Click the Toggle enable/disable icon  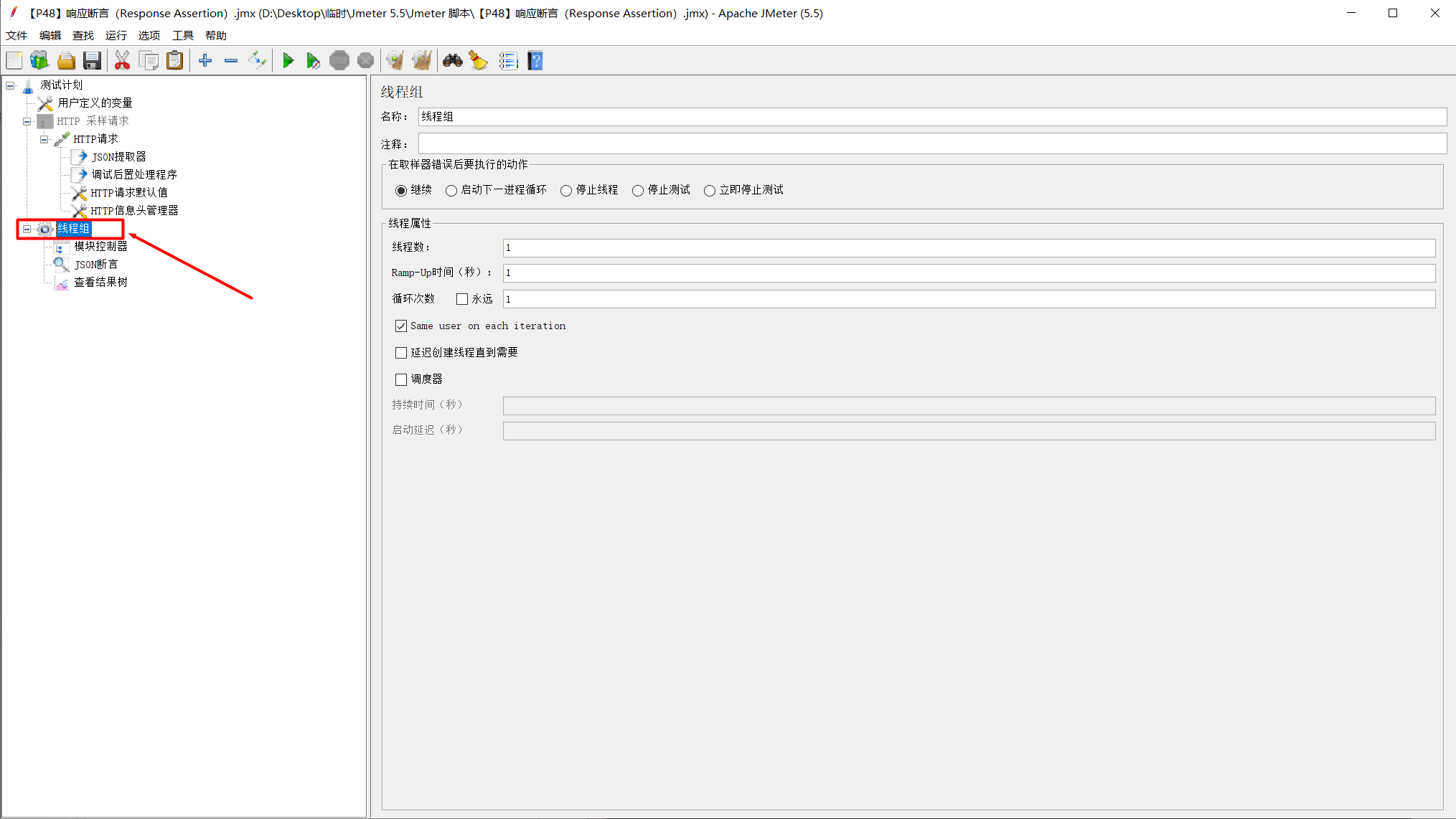click(x=257, y=61)
